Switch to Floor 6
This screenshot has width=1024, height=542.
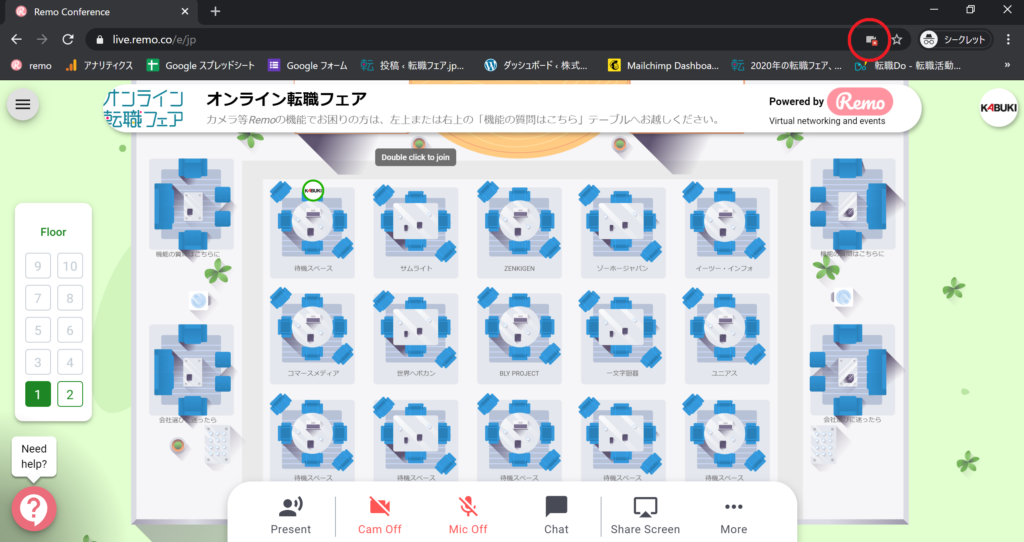point(70,330)
